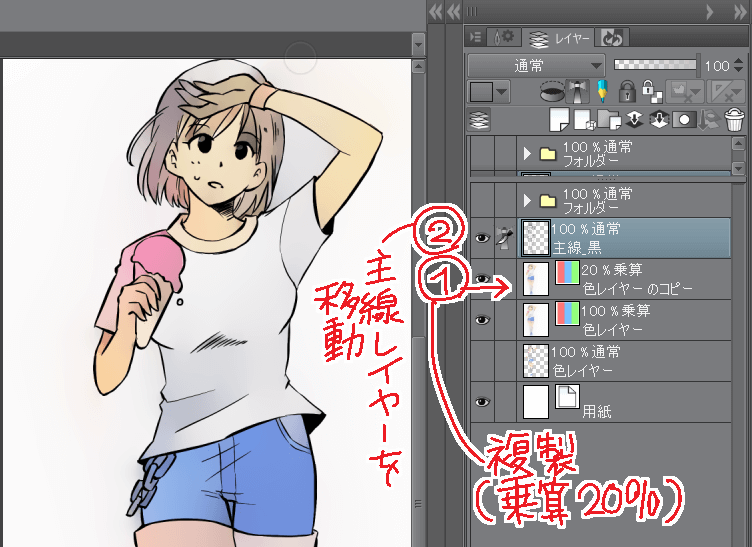The height and width of the screenshot is (547, 752).
Task: Click 色レイヤー のコピー layer thumbnail
Action: pos(536,279)
